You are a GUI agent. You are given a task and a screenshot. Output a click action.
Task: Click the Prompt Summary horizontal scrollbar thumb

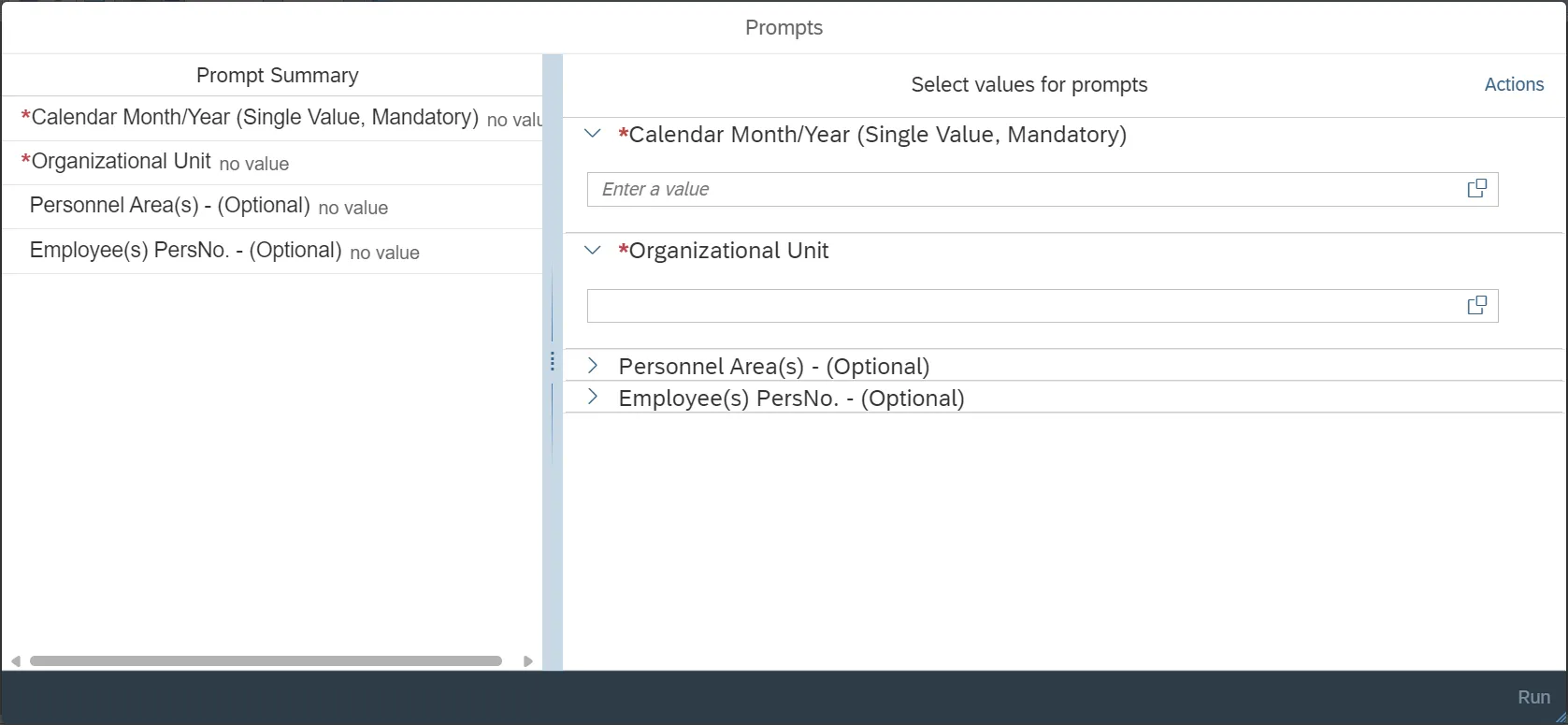point(266,661)
